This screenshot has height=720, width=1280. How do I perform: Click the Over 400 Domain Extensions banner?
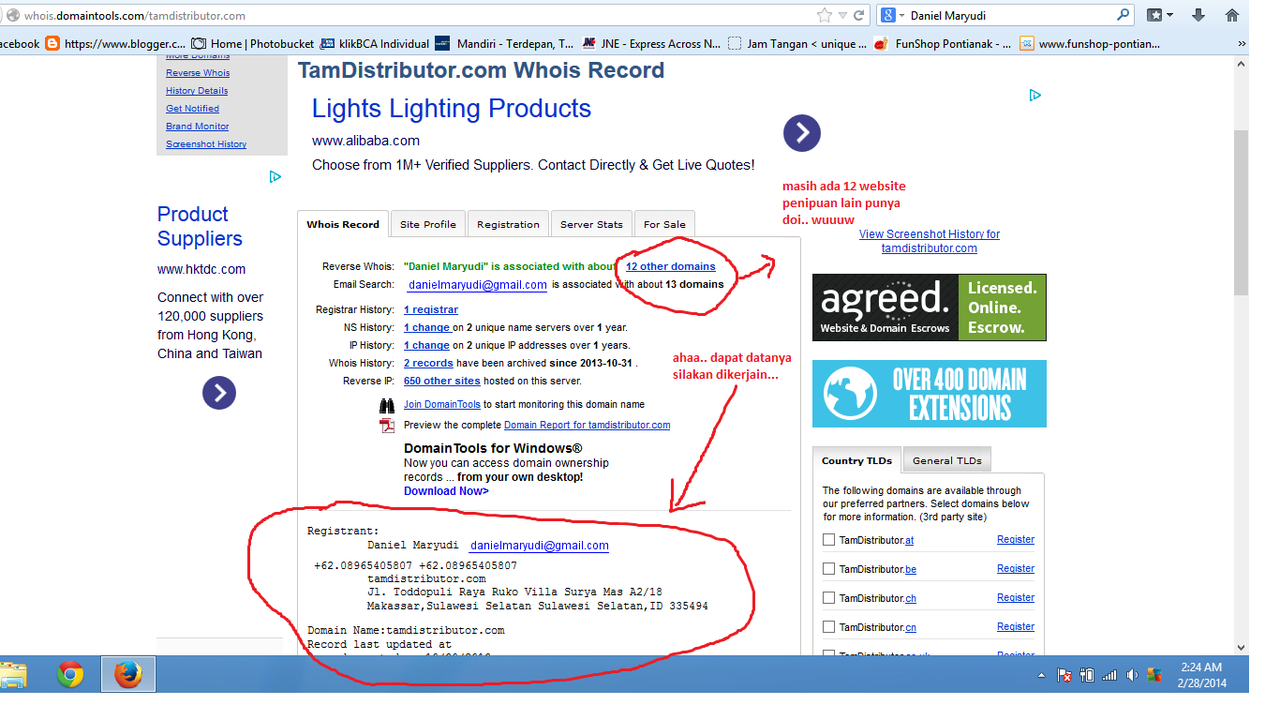929,394
